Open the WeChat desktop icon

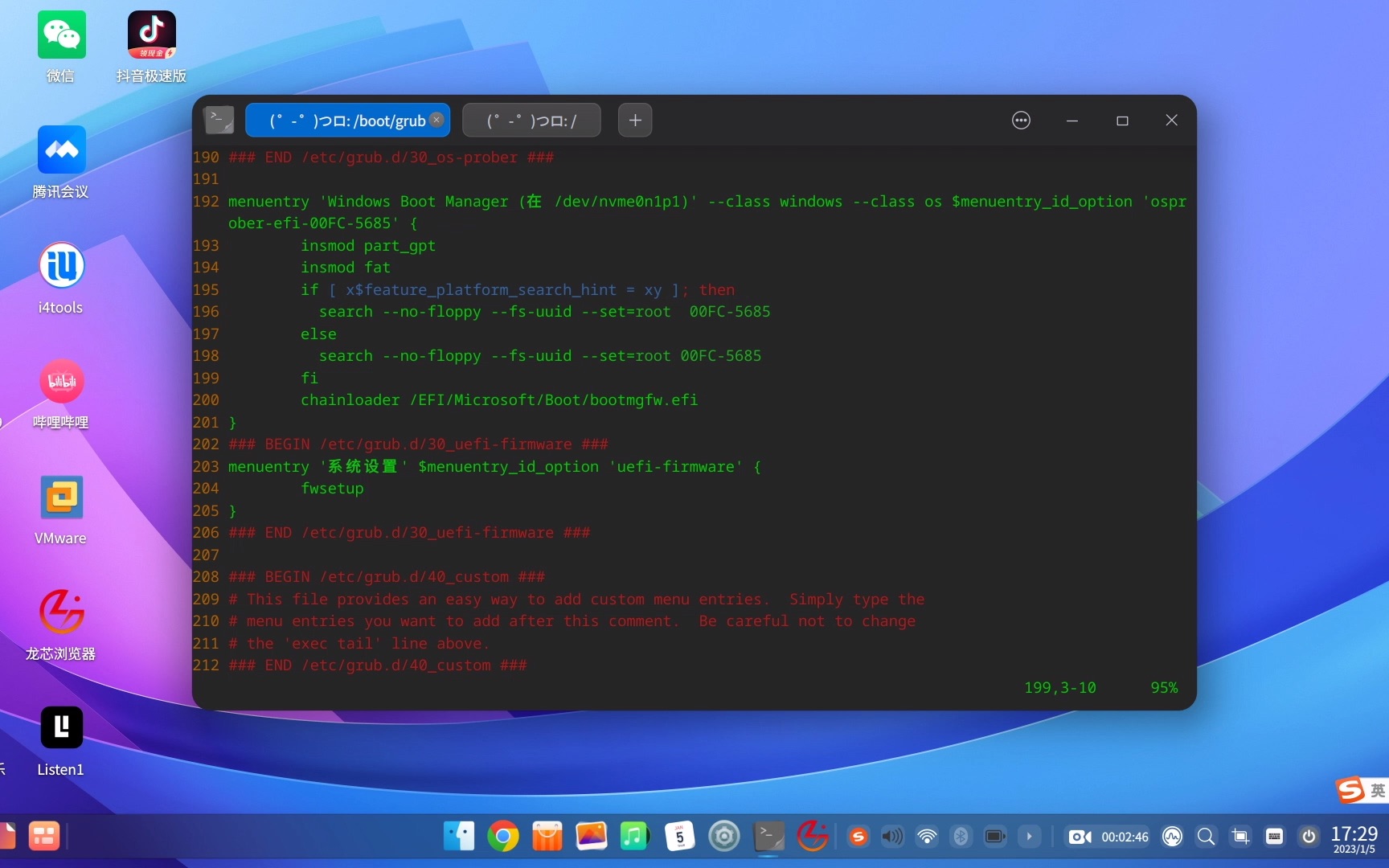pos(61,35)
